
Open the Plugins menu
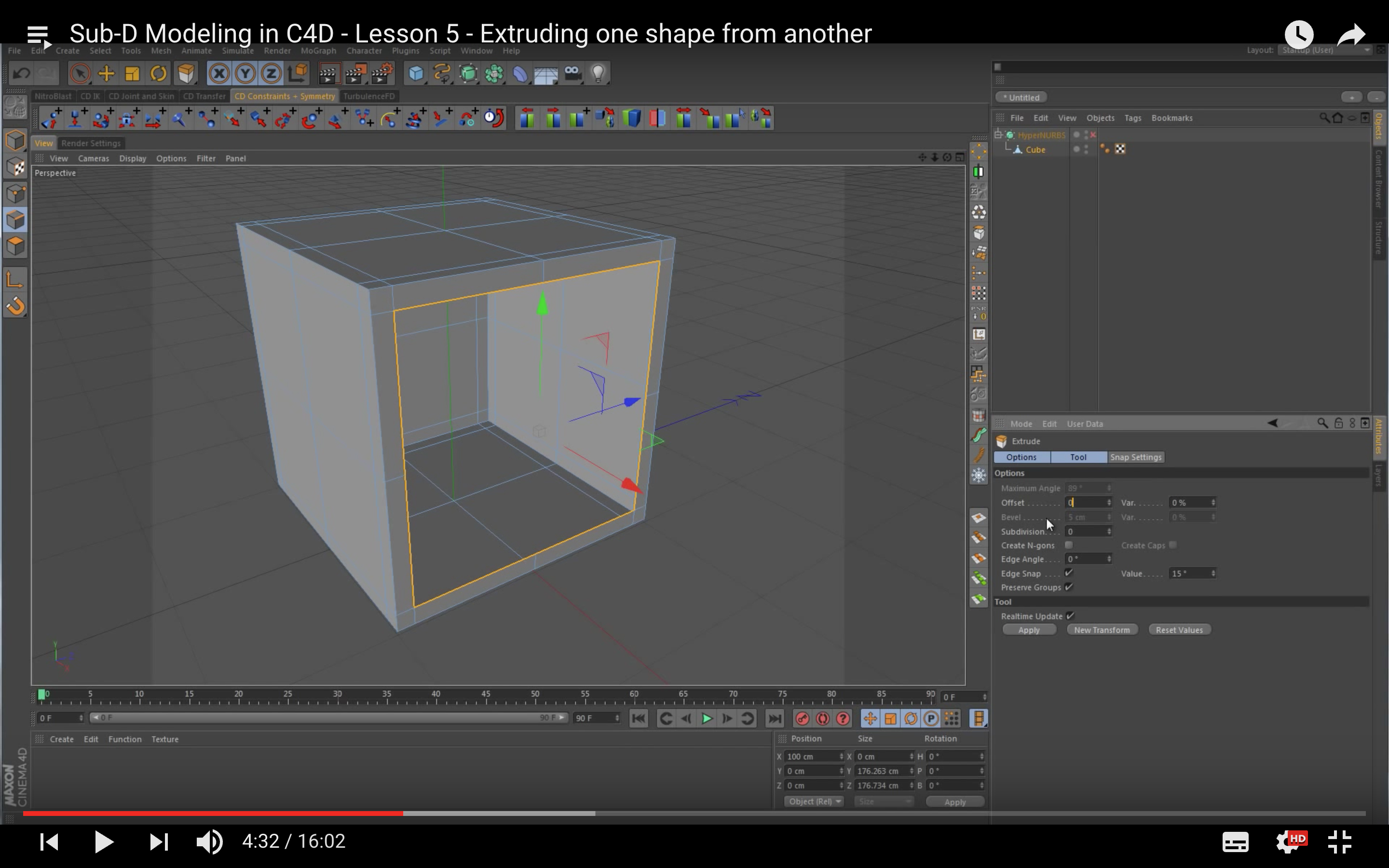405,51
